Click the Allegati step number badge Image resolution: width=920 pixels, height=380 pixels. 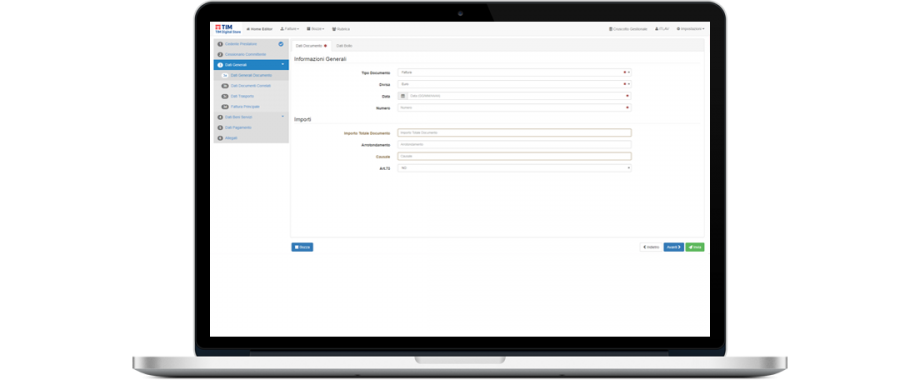pyautogui.click(x=220, y=138)
